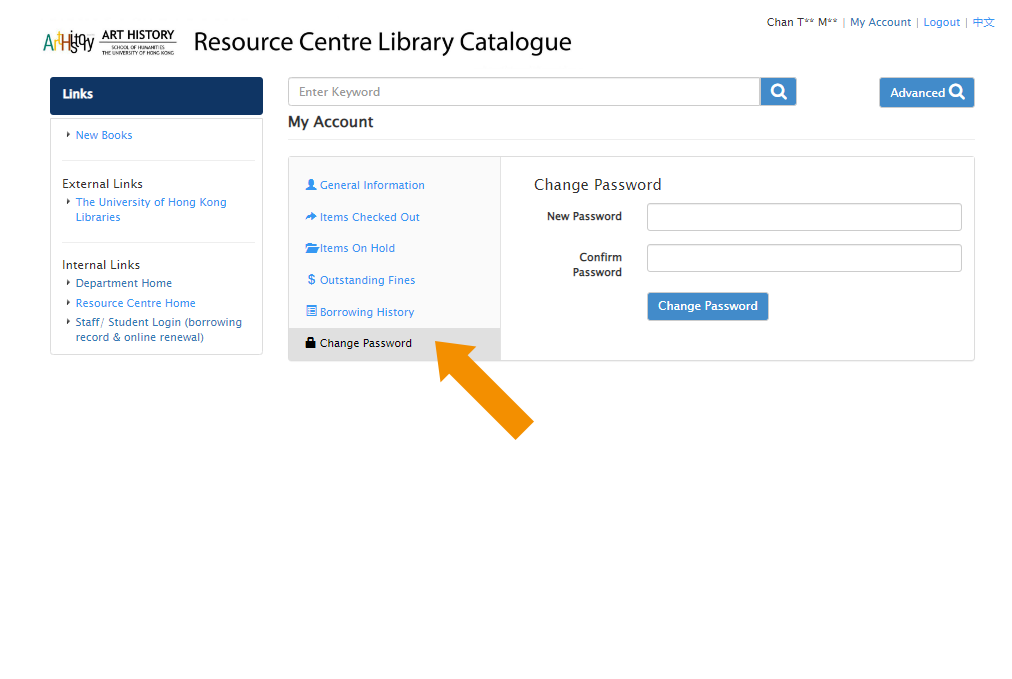Screen dimensions: 1012x679
Task: Click the paper plane icon for Items Checked Out
Action: pyautogui.click(x=311, y=216)
